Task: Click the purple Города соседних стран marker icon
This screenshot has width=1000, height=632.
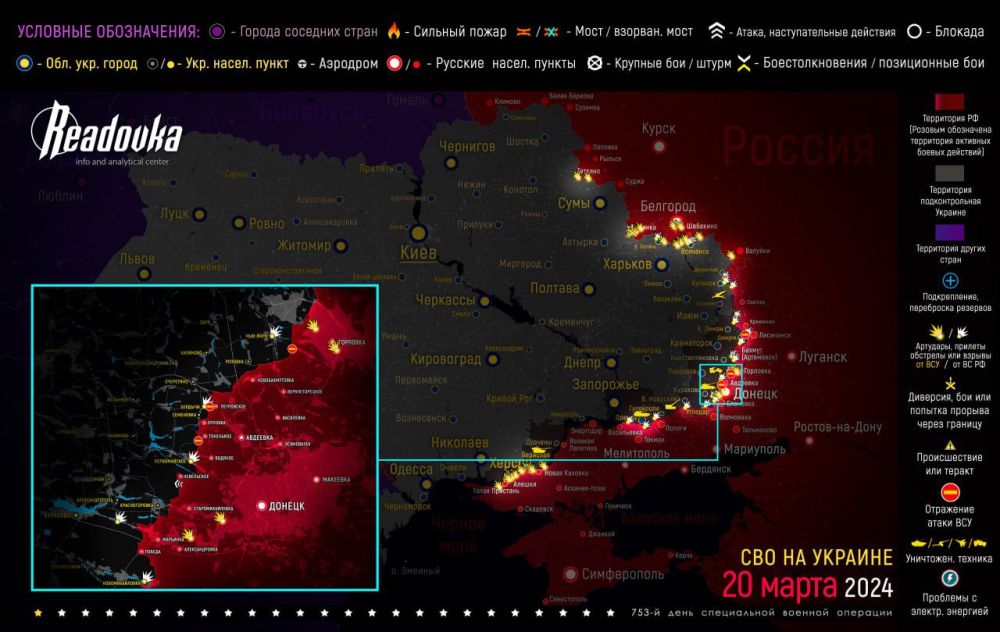Action: (216, 31)
